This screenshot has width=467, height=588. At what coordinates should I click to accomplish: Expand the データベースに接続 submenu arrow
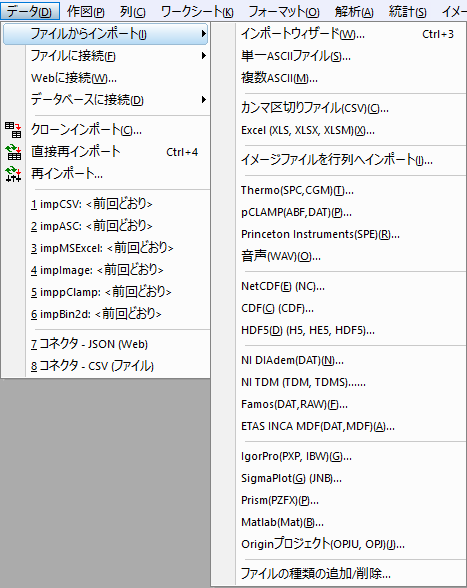pyautogui.click(x=204, y=100)
